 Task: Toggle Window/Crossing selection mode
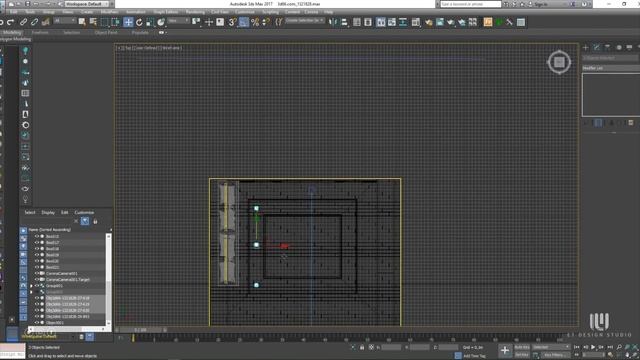pos(116,22)
